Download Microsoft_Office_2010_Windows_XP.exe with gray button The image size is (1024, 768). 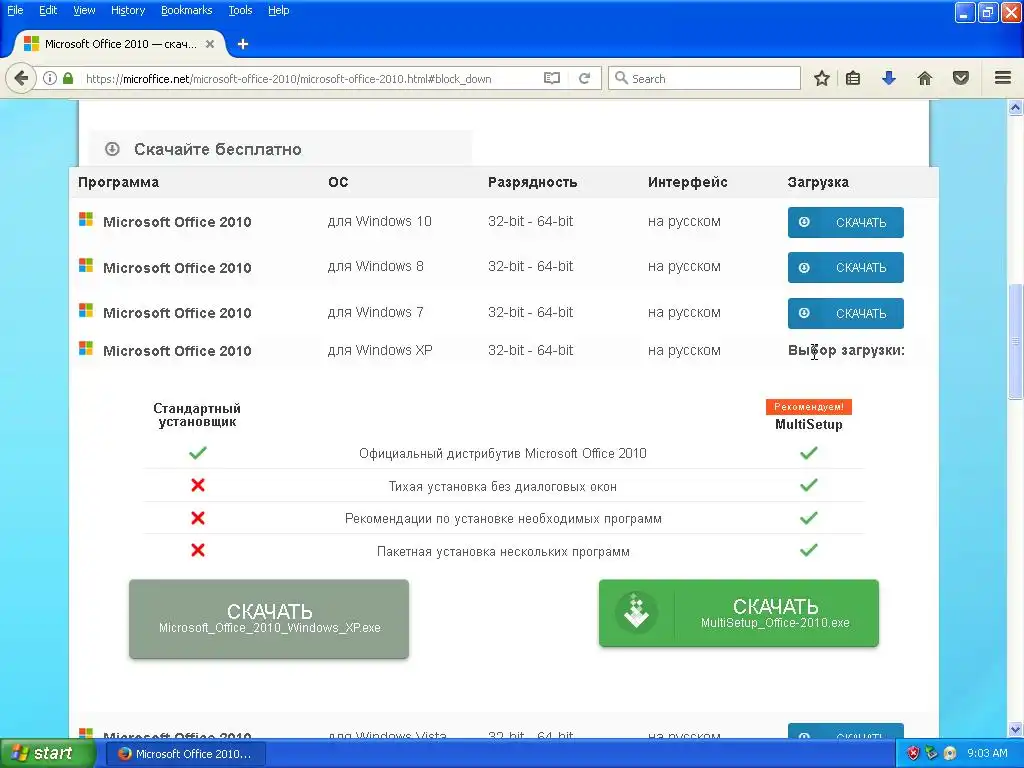click(x=269, y=619)
